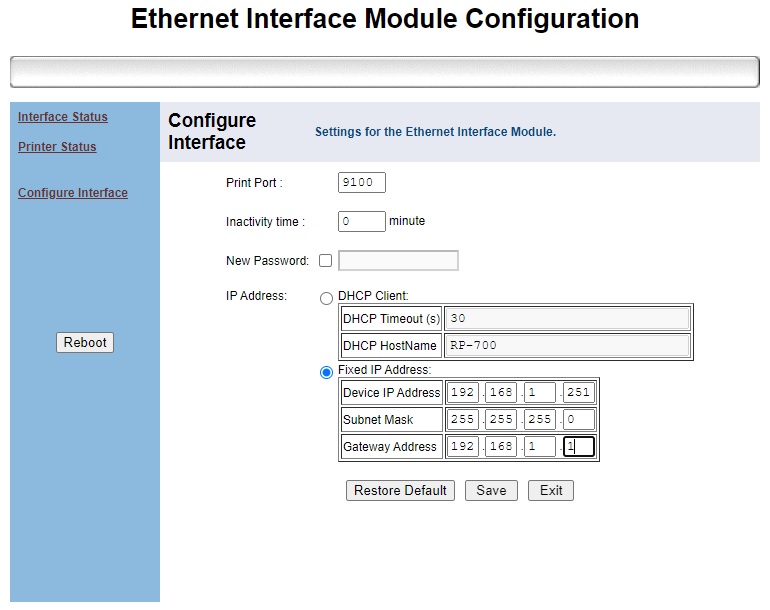The width and height of the screenshot is (770, 610).
Task: Click the Print Port input field
Action: pos(362,183)
